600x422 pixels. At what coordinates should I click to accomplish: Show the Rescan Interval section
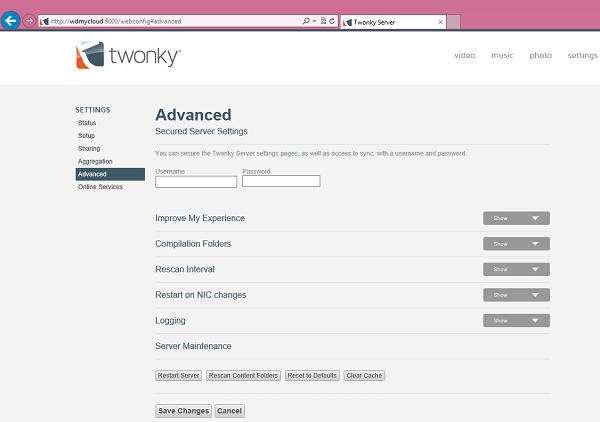coord(516,269)
